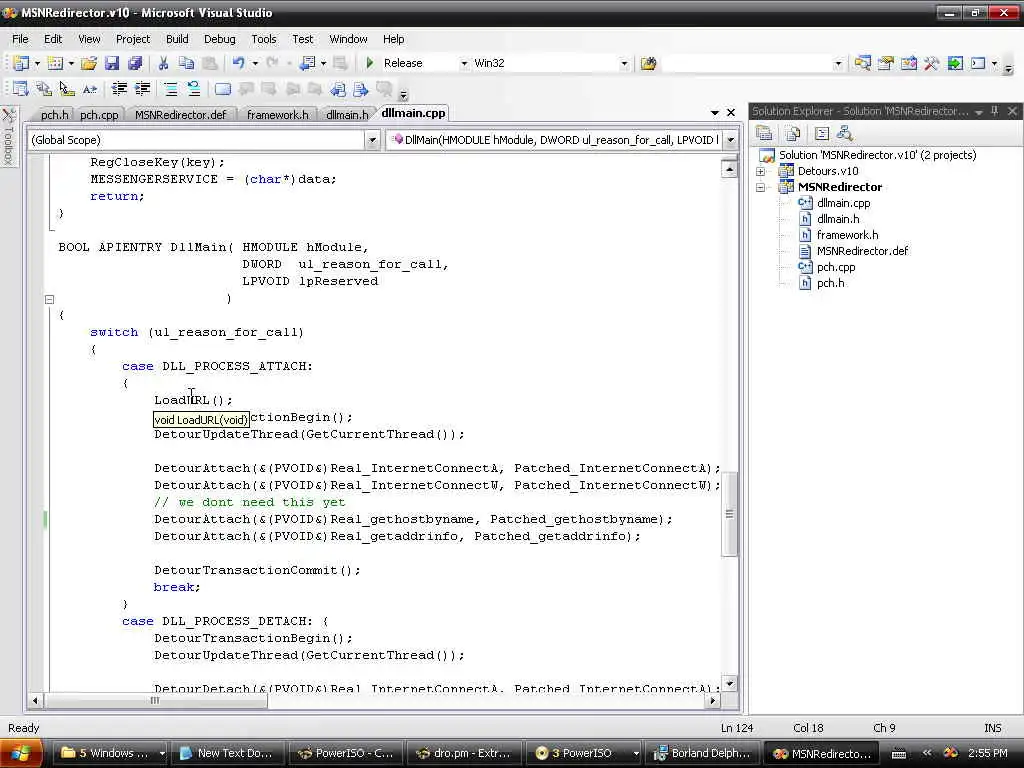1024x768 pixels.
Task: Switch to the pch.cpp tab
Action: (x=99, y=115)
